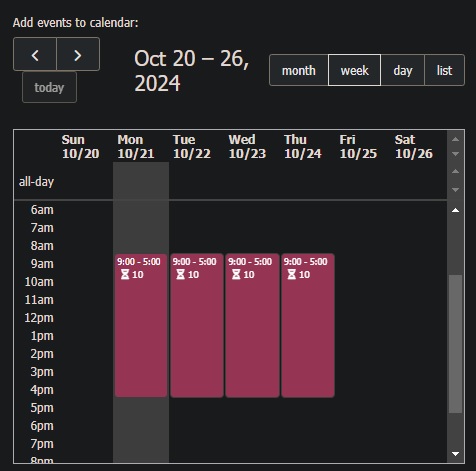This screenshot has width=476, height=471.
Task: Click time grid scroll down arrow
Action: coord(455,454)
